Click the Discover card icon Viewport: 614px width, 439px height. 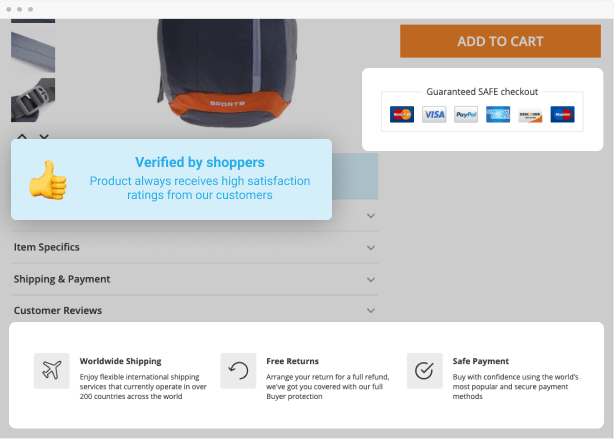(x=530, y=115)
